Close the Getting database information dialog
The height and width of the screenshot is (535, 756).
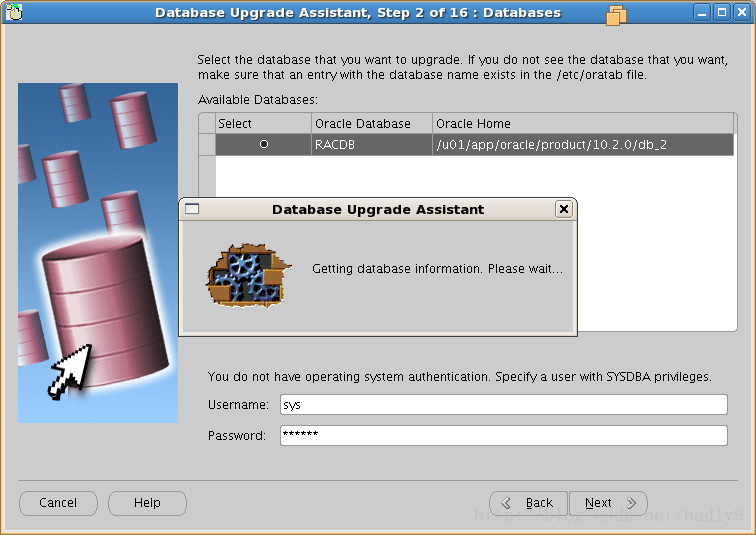[x=564, y=209]
